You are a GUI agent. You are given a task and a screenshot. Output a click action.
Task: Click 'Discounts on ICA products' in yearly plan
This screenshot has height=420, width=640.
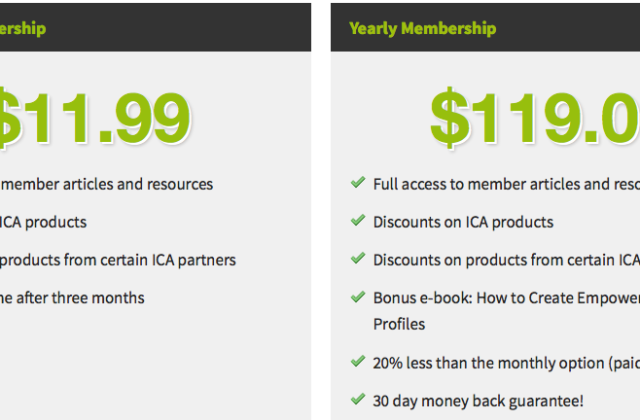click(463, 222)
